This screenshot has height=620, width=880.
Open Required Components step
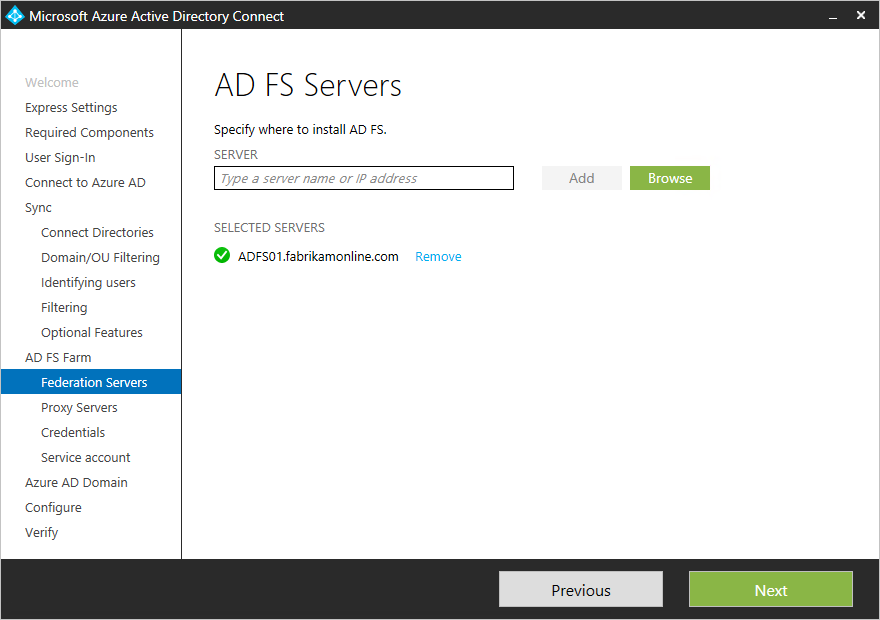(x=89, y=132)
